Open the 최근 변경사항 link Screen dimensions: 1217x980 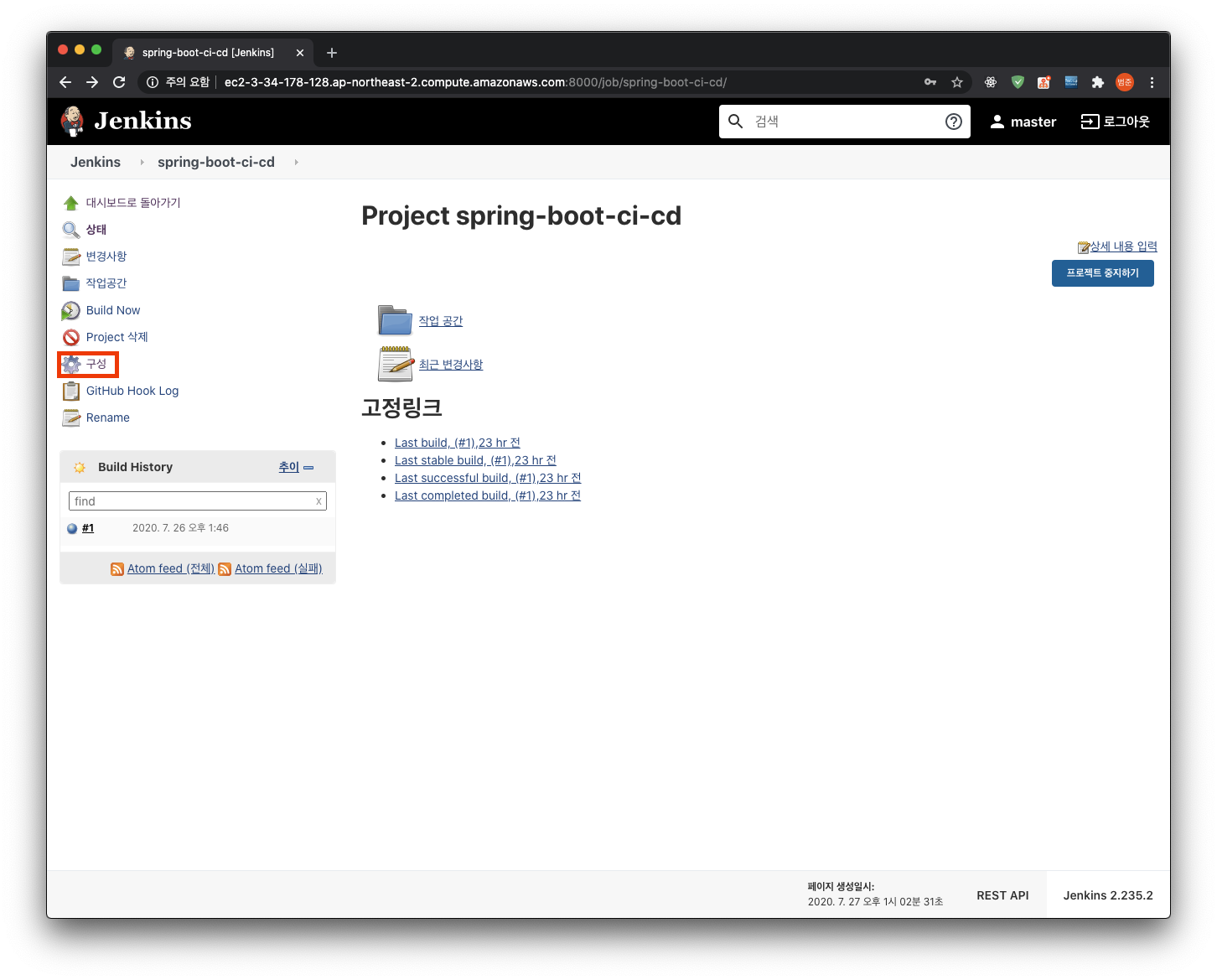(451, 365)
